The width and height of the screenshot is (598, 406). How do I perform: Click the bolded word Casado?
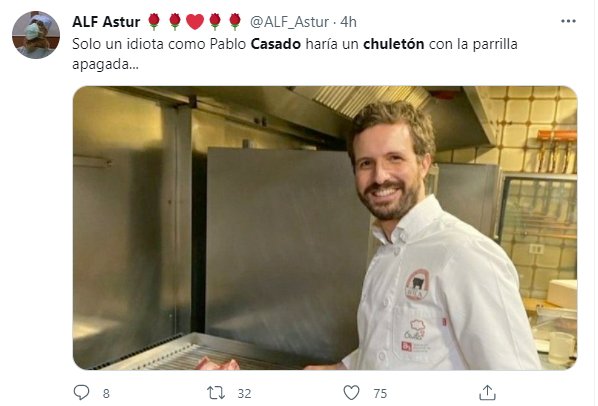point(276,44)
